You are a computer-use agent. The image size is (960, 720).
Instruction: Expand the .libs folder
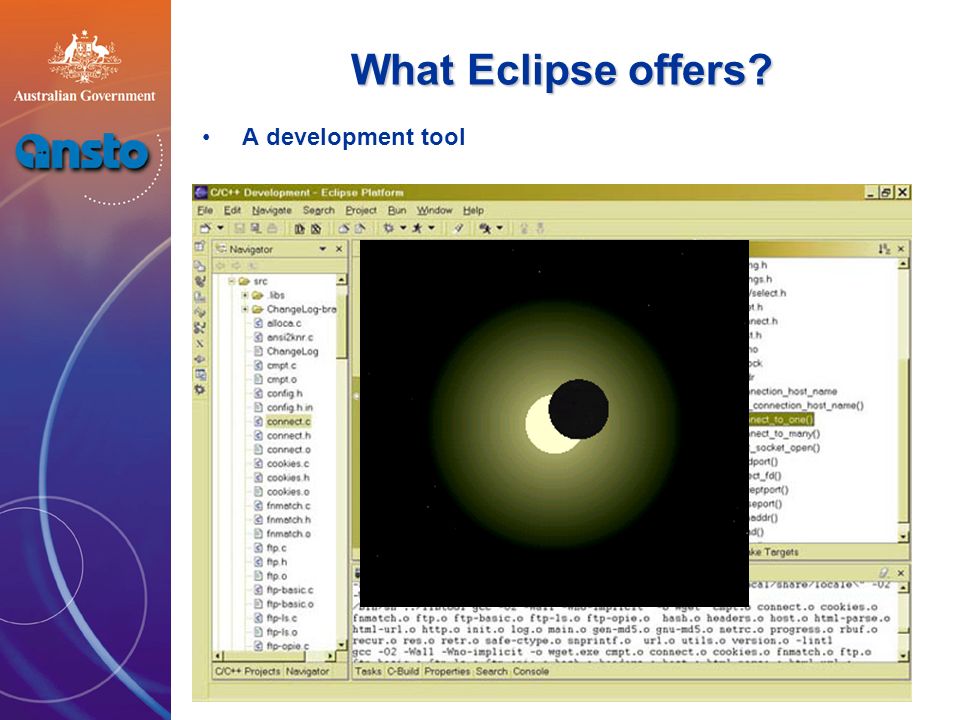245,295
